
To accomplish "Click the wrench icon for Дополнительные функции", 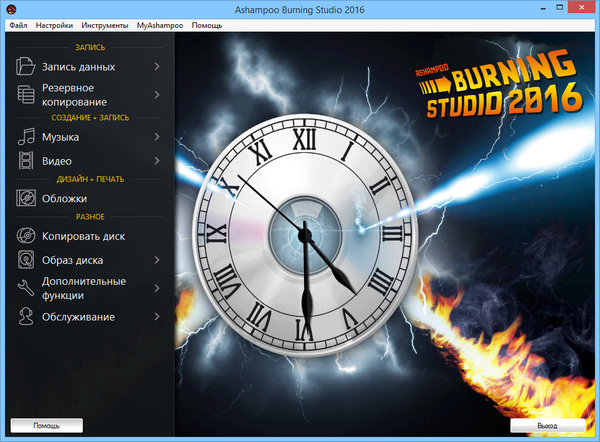I will [x=26, y=289].
